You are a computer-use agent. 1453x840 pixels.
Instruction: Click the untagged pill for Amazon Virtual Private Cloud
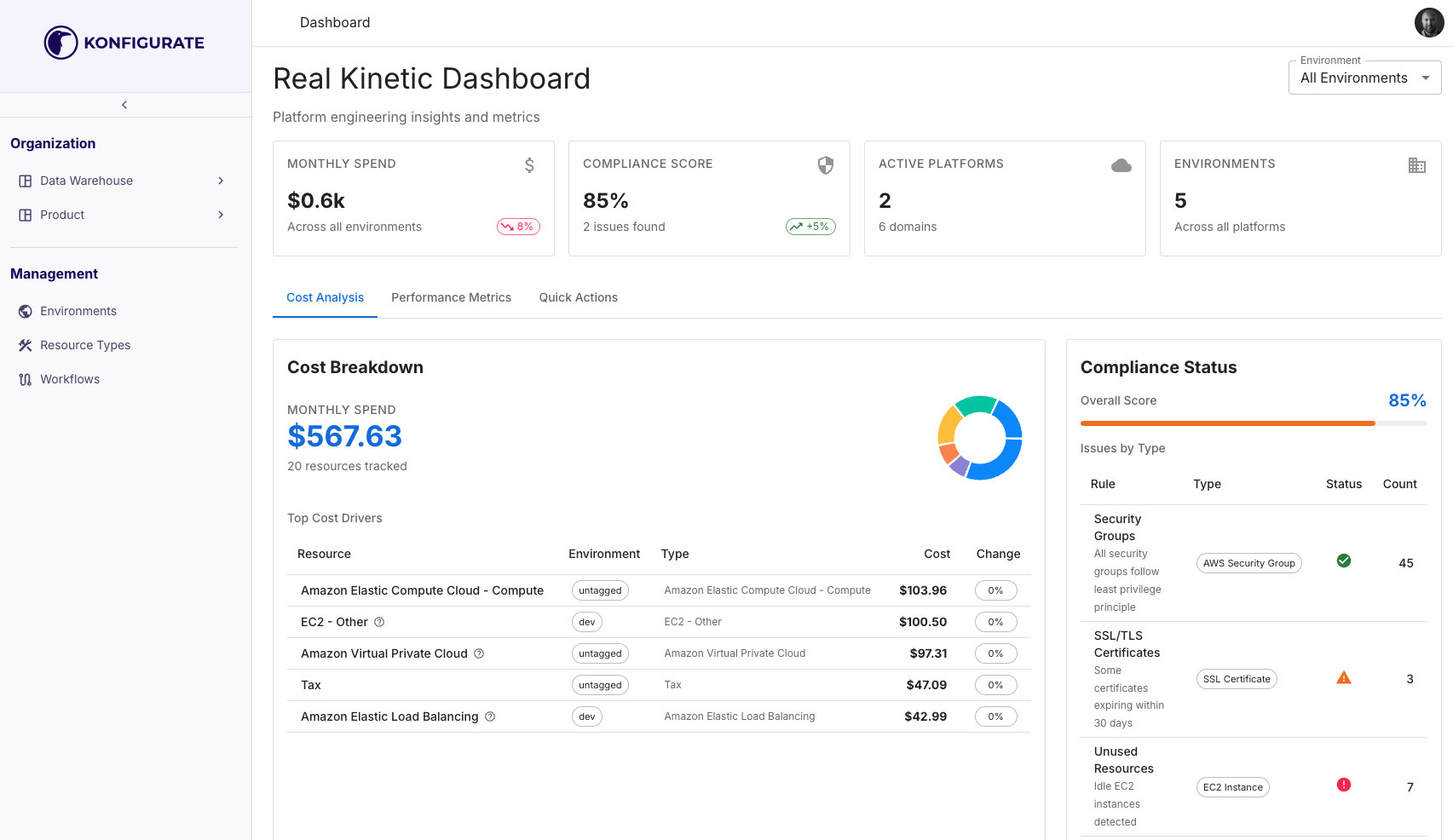tap(599, 653)
